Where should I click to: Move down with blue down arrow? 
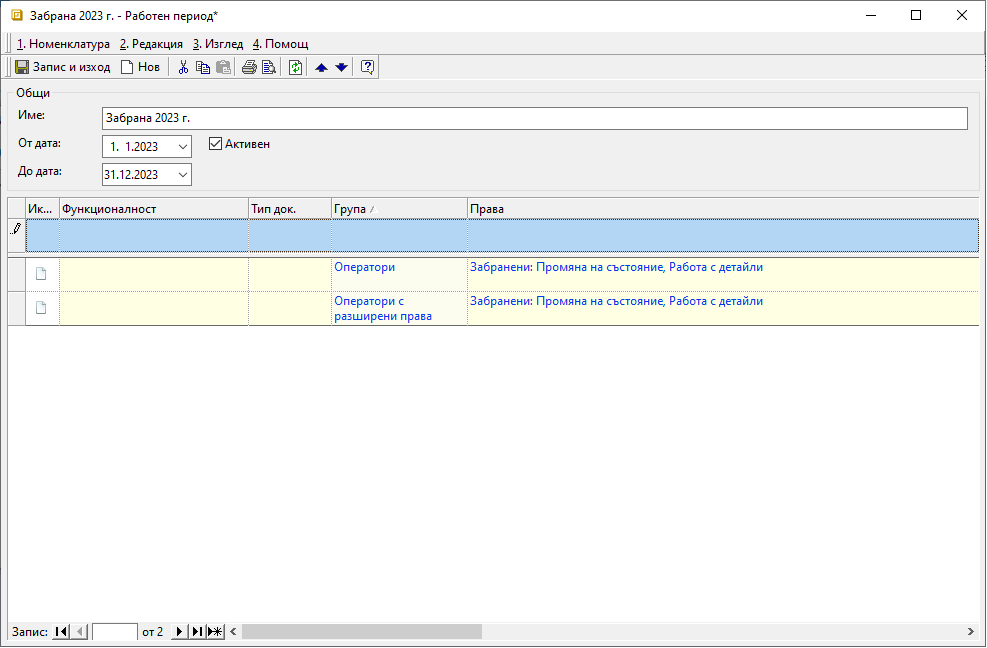[341, 67]
